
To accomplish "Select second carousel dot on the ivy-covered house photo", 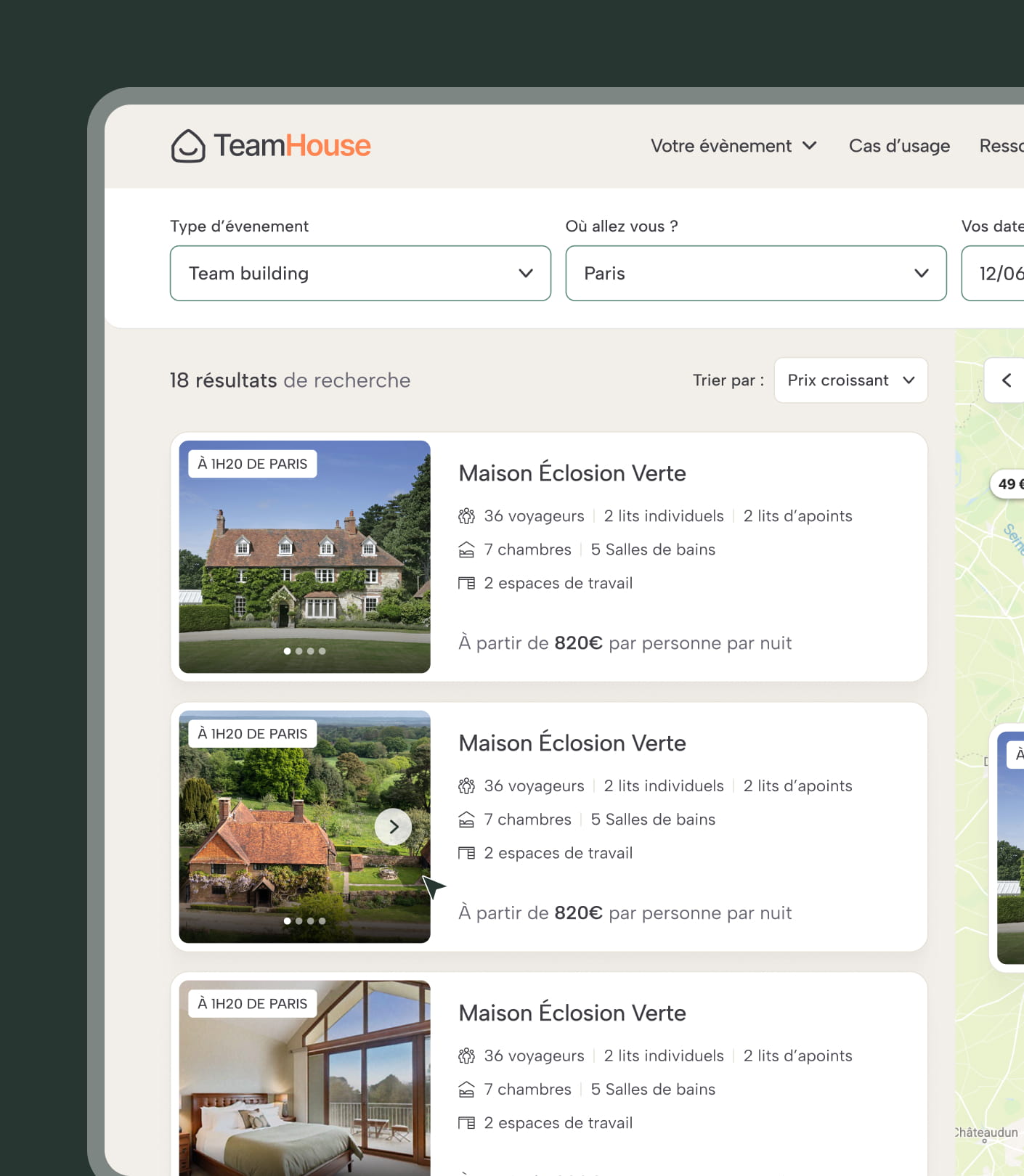I will [x=299, y=651].
